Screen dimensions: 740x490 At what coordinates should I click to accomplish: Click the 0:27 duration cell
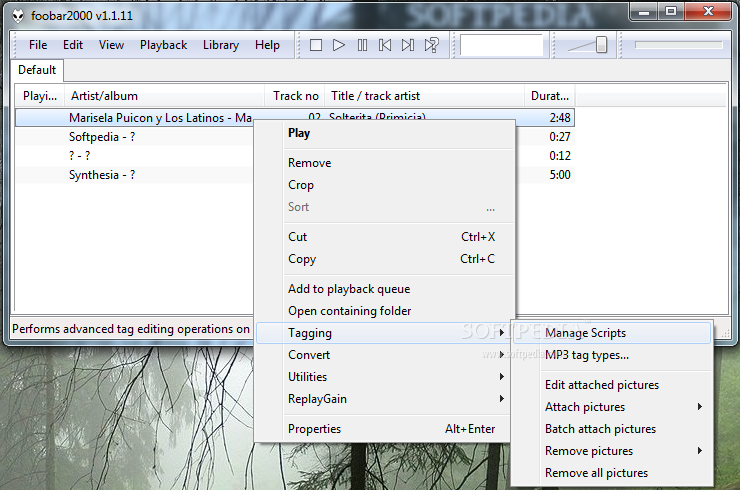(x=560, y=137)
